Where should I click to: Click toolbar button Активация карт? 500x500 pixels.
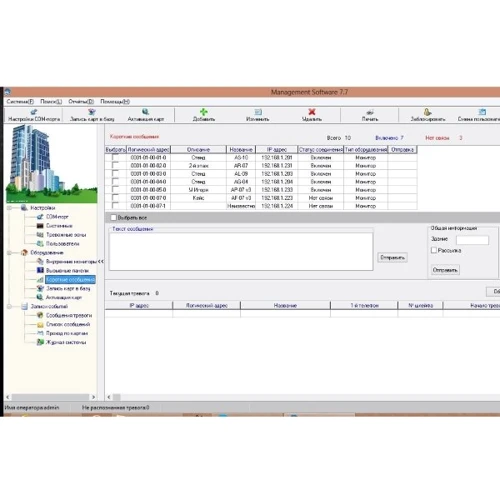tap(146, 115)
